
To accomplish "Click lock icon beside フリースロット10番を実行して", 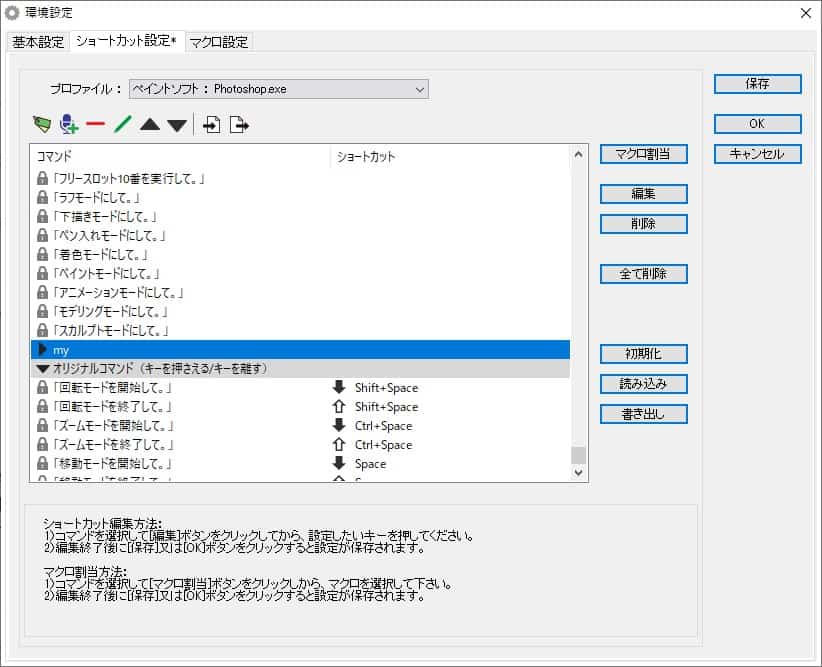I will [42, 179].
